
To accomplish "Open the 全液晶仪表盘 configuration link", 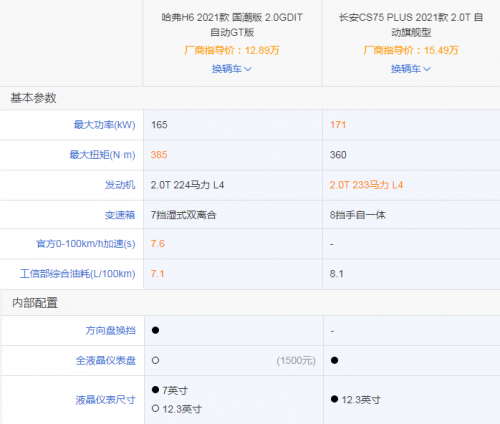I will 106,360.
